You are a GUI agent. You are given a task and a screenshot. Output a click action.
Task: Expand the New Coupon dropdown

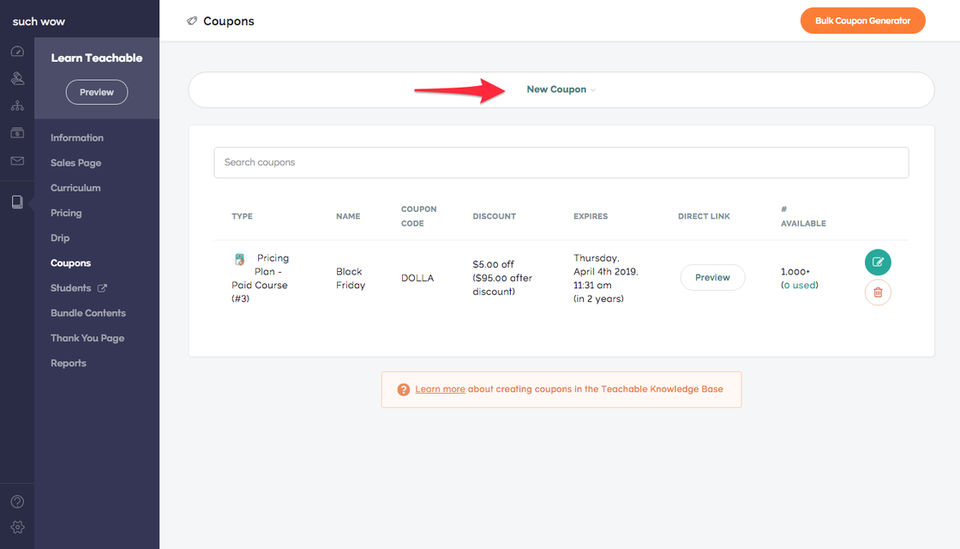[x=560, y=90]
